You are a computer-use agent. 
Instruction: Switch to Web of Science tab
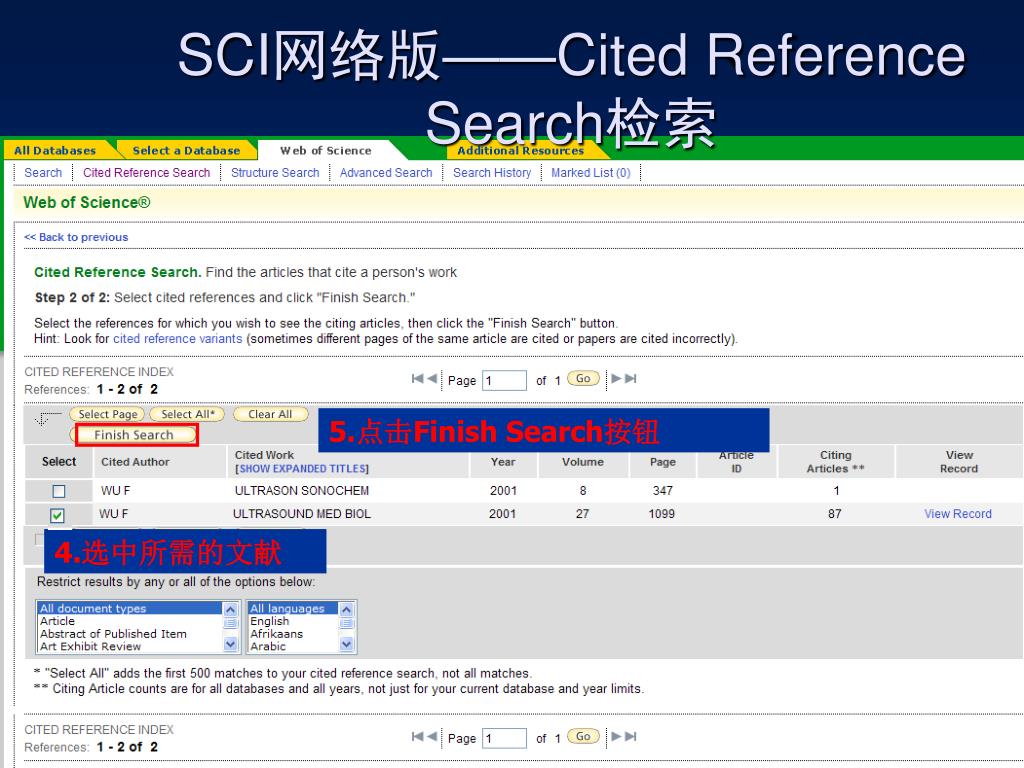tap(326, 150)
